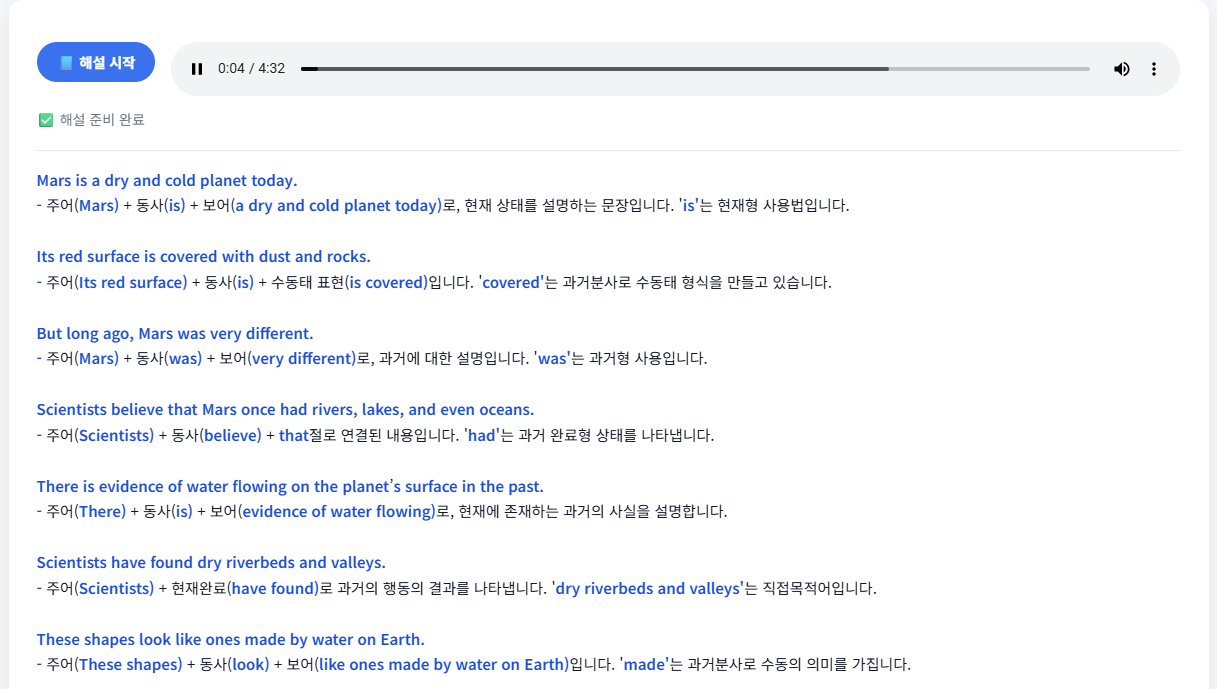The image size is (1217, 689).
Task: Click the audio progress bar to seek
Action: (694, 69)
